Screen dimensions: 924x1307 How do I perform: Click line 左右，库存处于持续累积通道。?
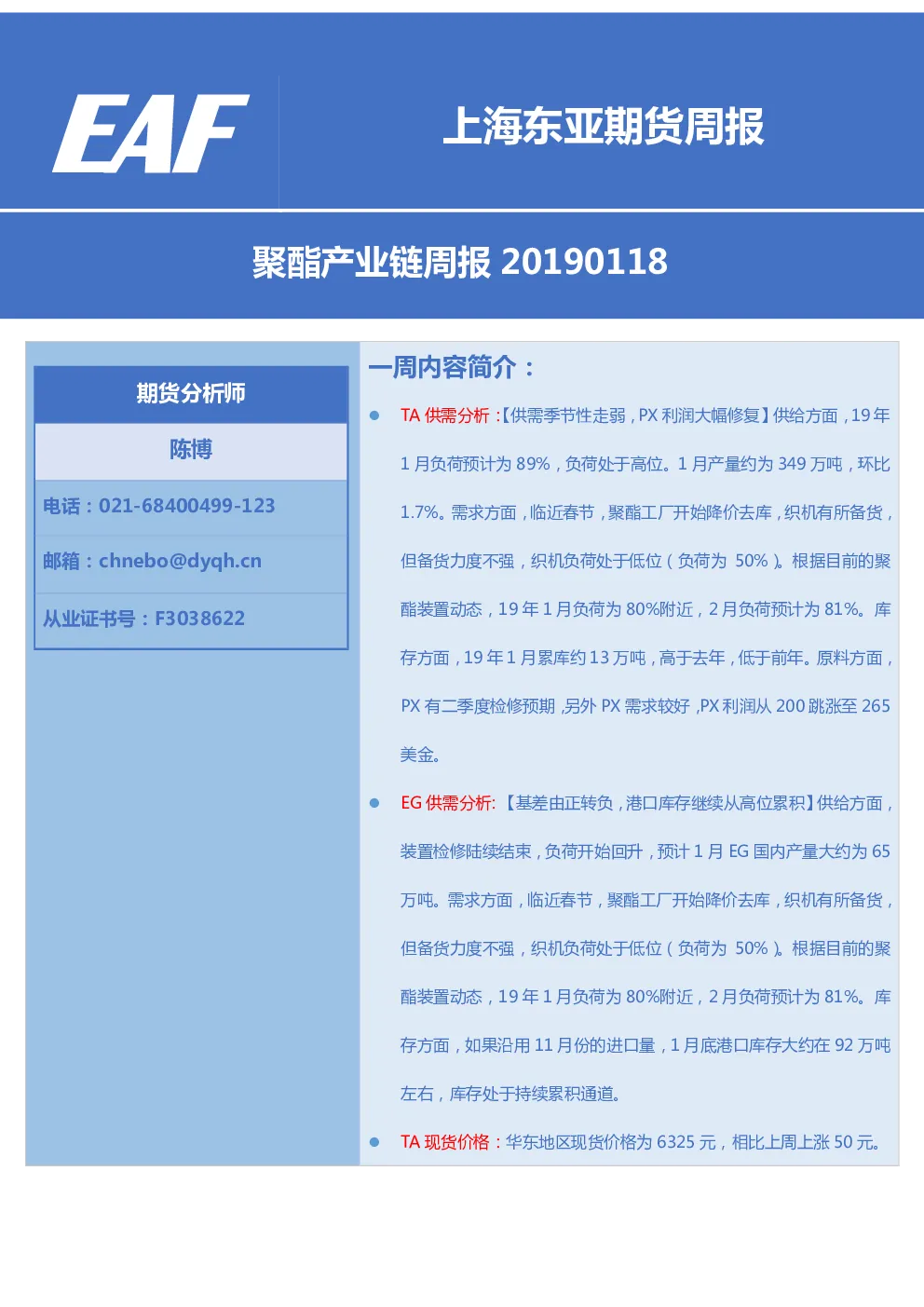(x=511, y=1094)
